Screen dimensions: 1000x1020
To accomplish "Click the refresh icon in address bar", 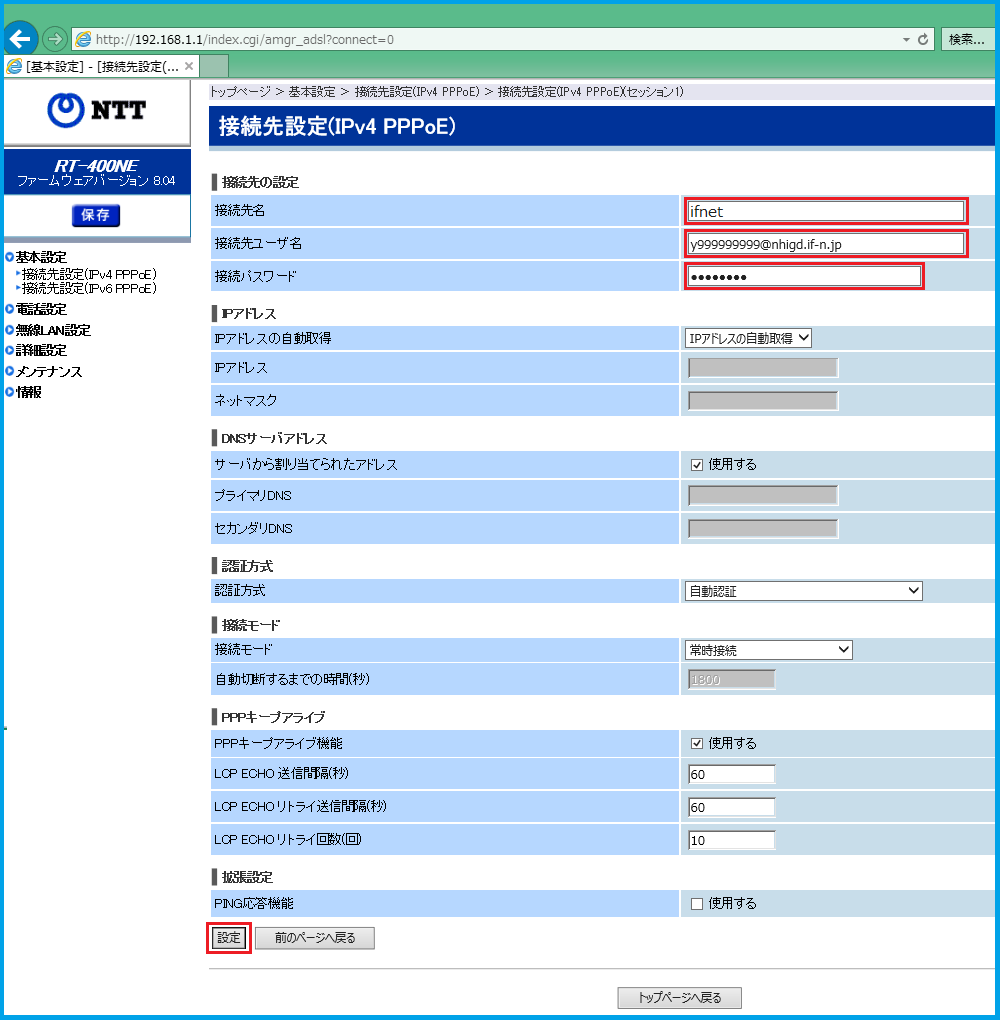I will 923,40.
